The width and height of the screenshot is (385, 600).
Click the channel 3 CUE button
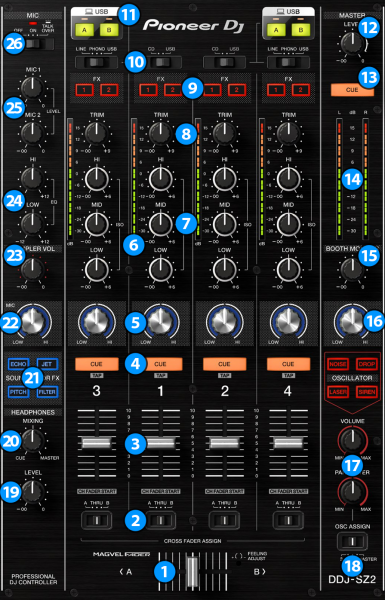96,364
